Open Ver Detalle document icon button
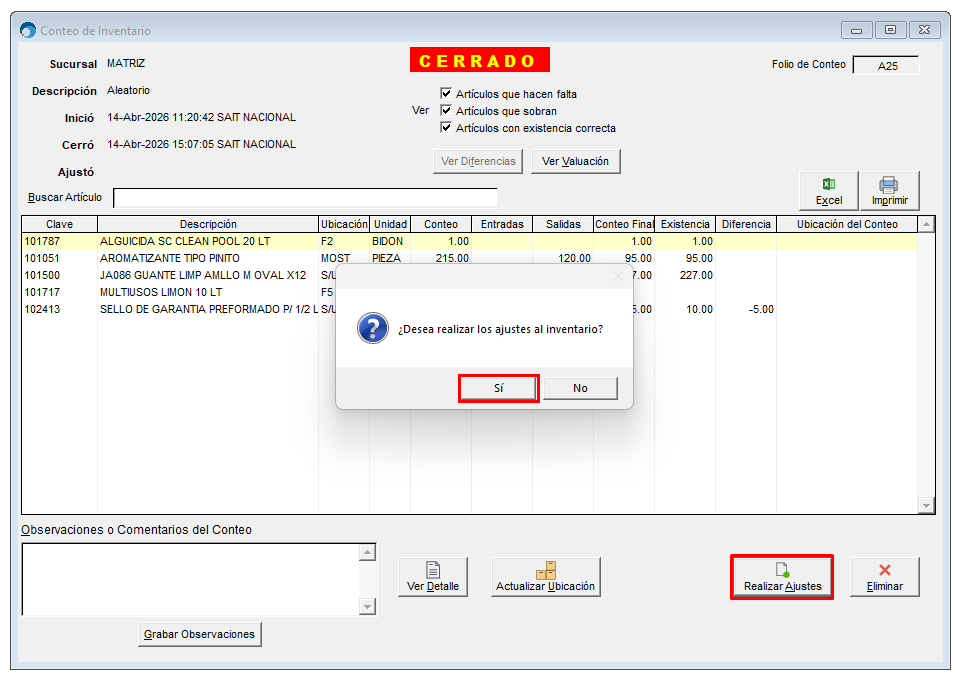This screenshot has height=677, width=955. (x=433, y=577)
